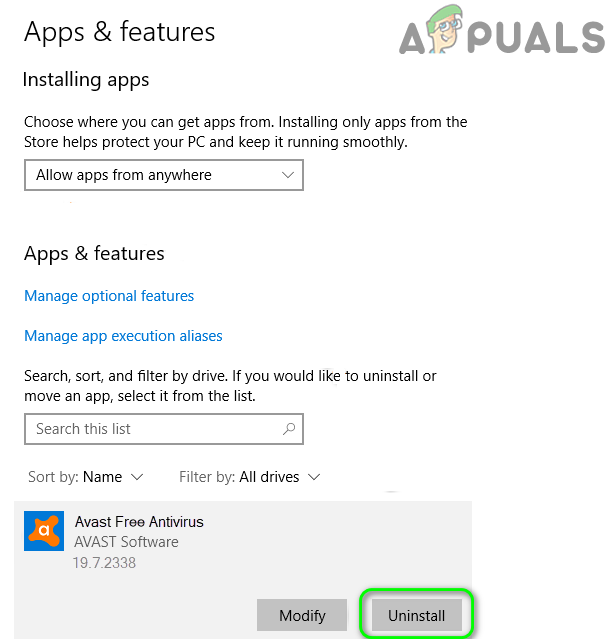Click the Apps & features section subheading
This screenshot has height=639, width=611.
point(94,253)
